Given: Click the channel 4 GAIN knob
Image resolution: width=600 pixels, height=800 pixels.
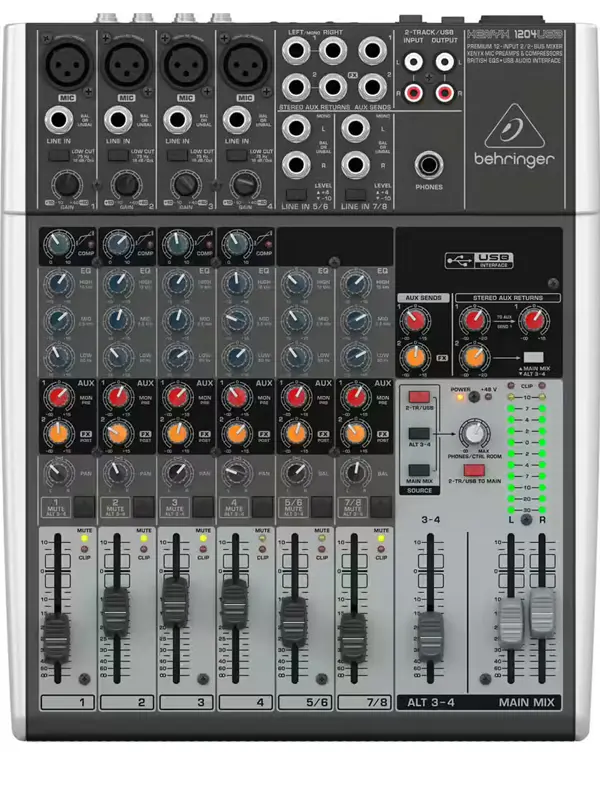Looking at the screenshot, I should pyautogui.click(x=245, y=185).
